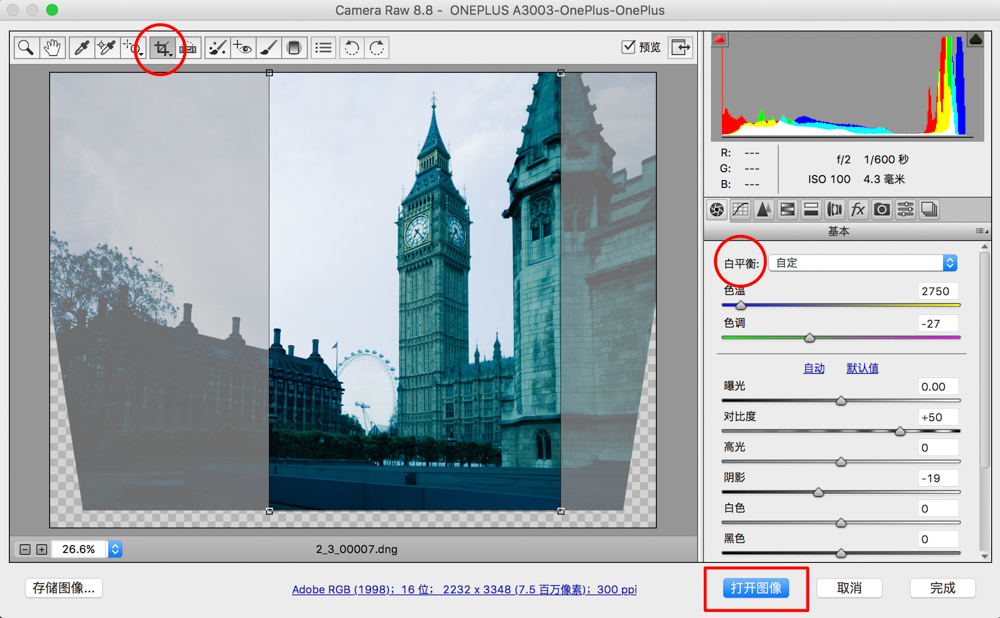The width and height of the screenshot is (1000, 618).
Task: Click the 色温 temperature slider handle
Action: pyautogui.click(x=740, y=305)
